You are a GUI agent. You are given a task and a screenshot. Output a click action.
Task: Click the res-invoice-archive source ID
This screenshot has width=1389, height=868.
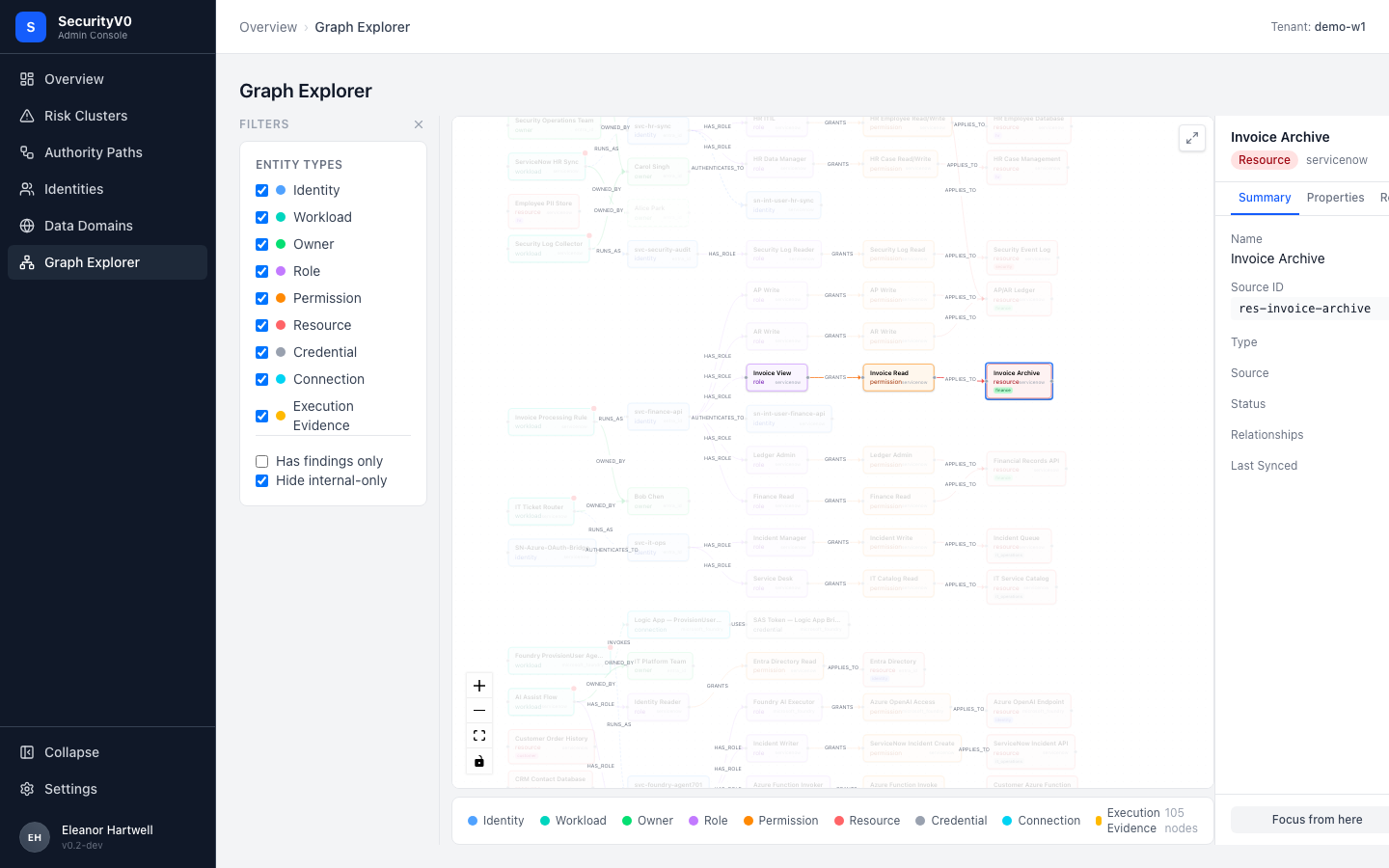pos(1304,309)
